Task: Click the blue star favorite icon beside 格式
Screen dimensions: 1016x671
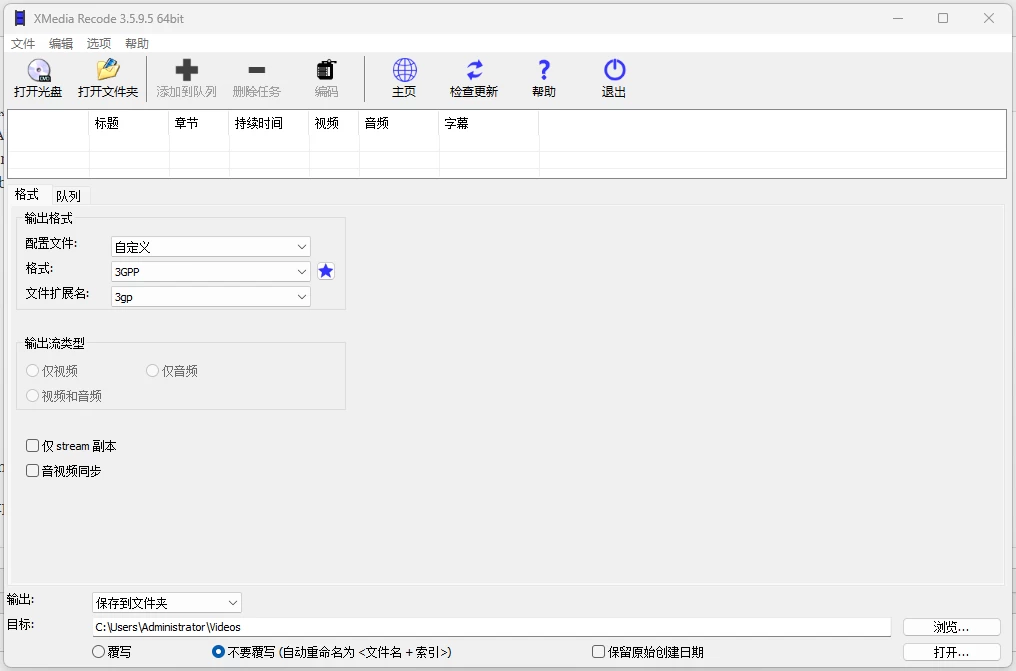Action: [326, 271]
